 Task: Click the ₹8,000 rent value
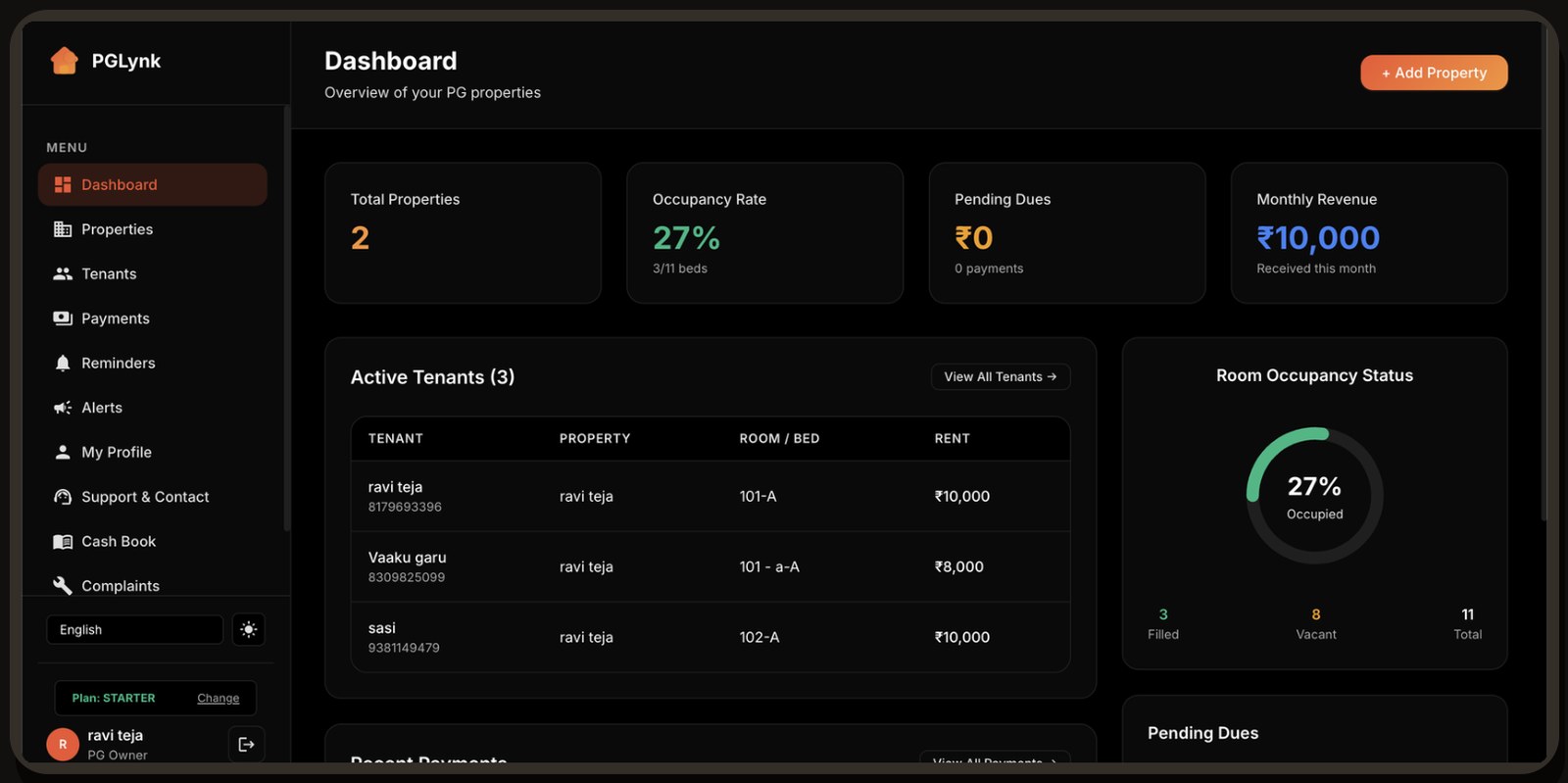pyautogui.click(x=959, y=567)
